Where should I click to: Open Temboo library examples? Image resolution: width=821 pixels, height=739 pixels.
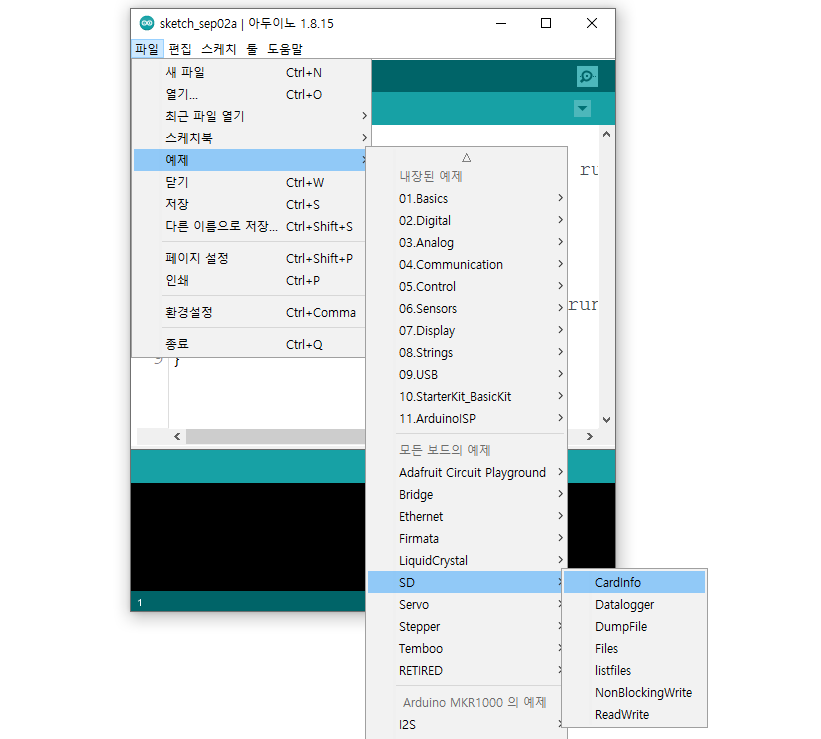coord(465,648)
